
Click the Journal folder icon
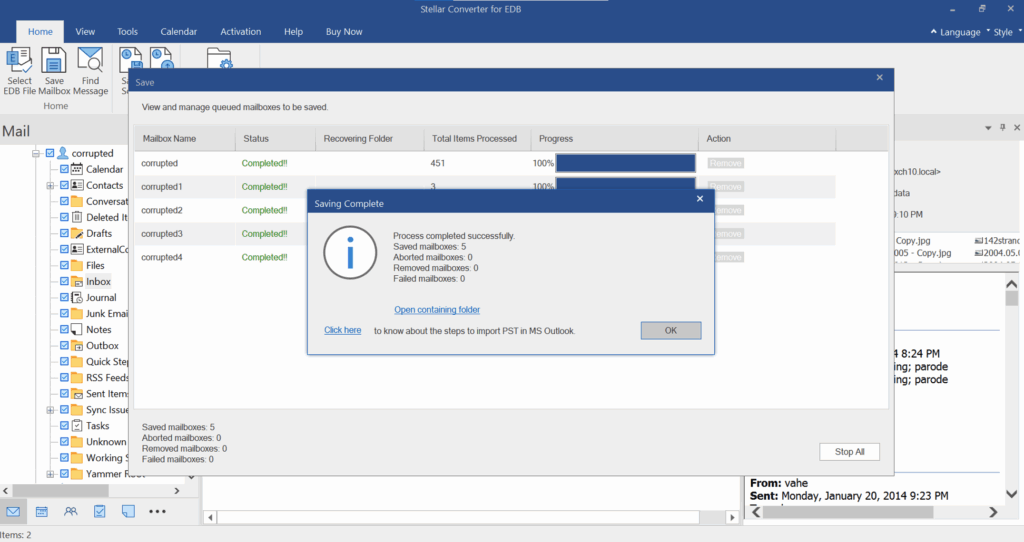click(77, 297)
